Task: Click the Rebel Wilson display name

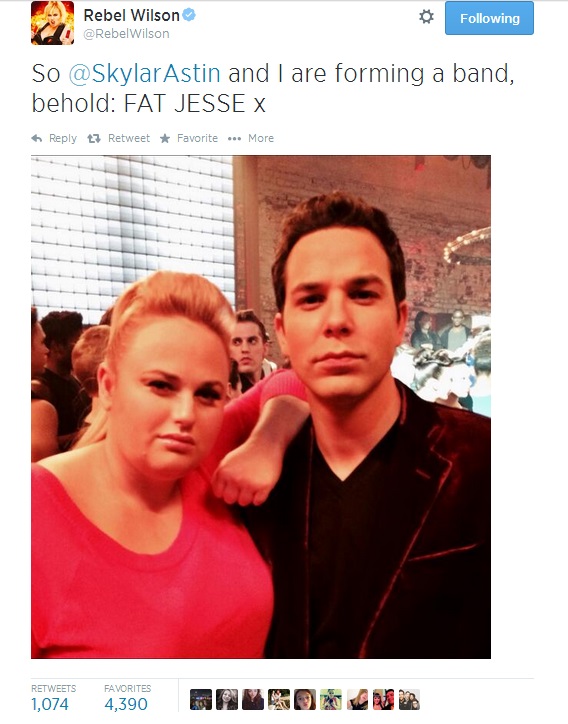Action: 131,15
